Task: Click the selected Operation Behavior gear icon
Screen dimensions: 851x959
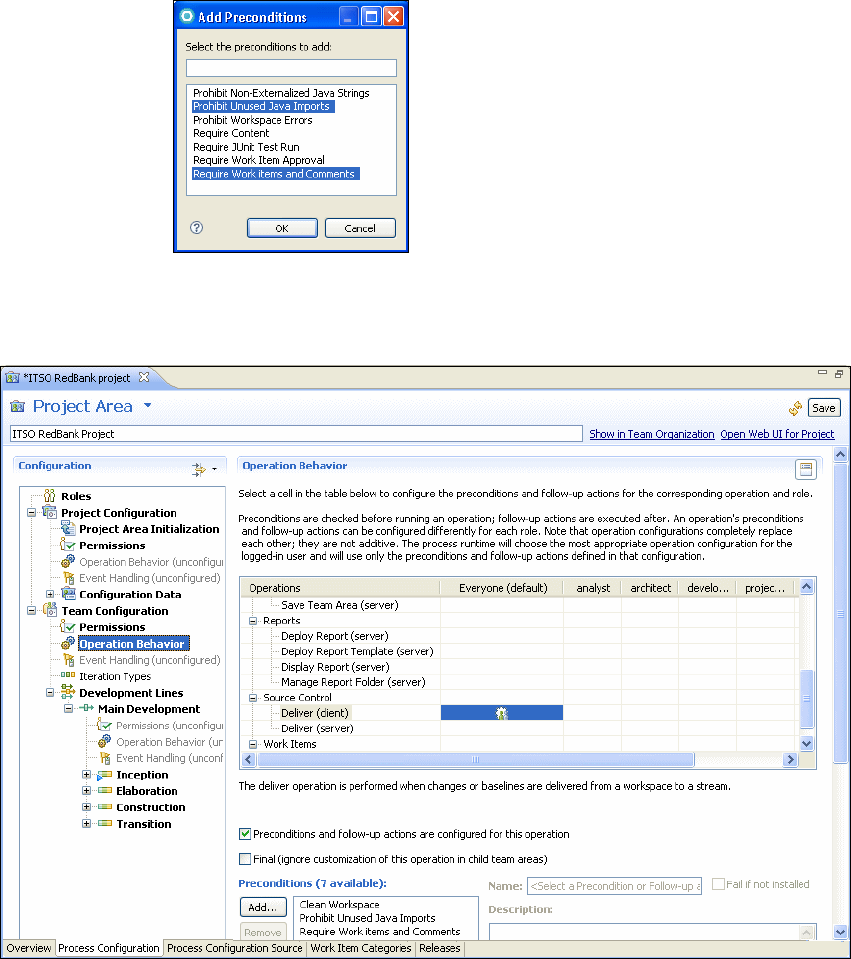Action: tap(68, 643)
